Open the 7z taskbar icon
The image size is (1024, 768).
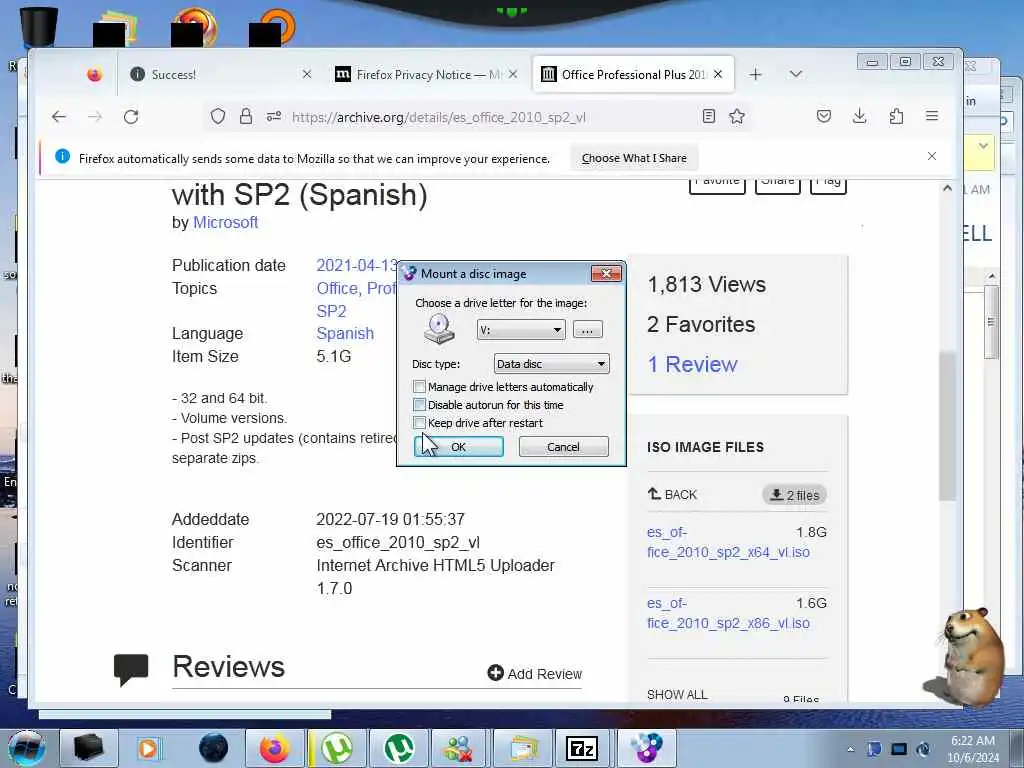pyautogui.click(x=581, y=748)
